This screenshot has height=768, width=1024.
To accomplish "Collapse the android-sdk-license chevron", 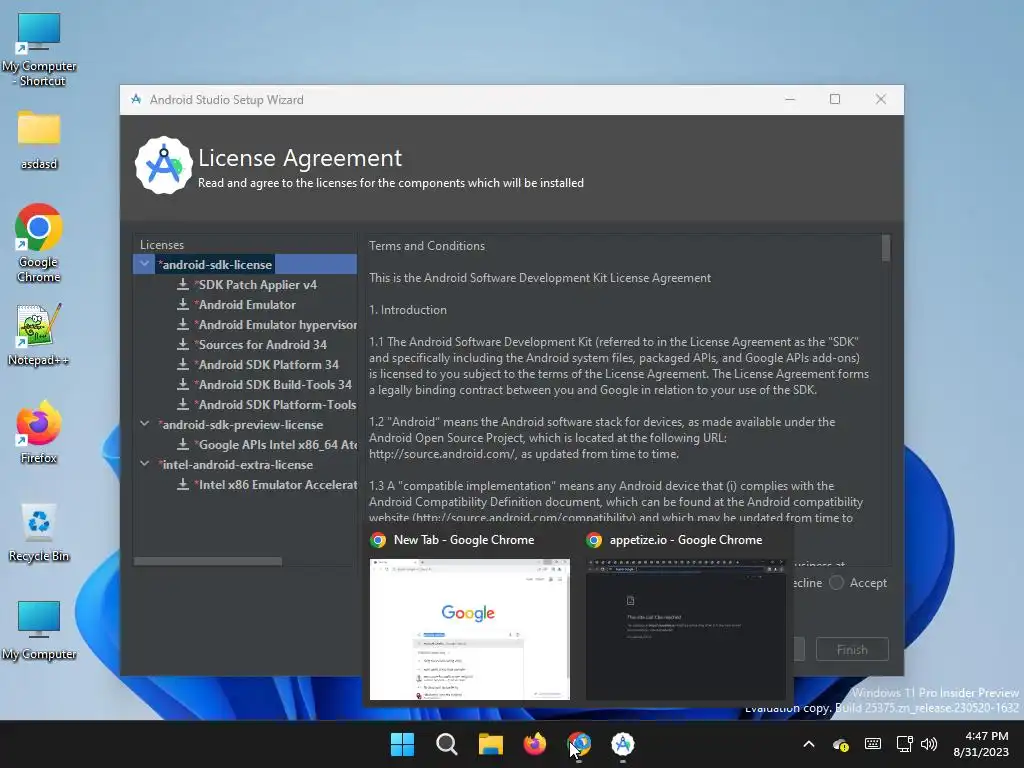I will click(144, 264).
